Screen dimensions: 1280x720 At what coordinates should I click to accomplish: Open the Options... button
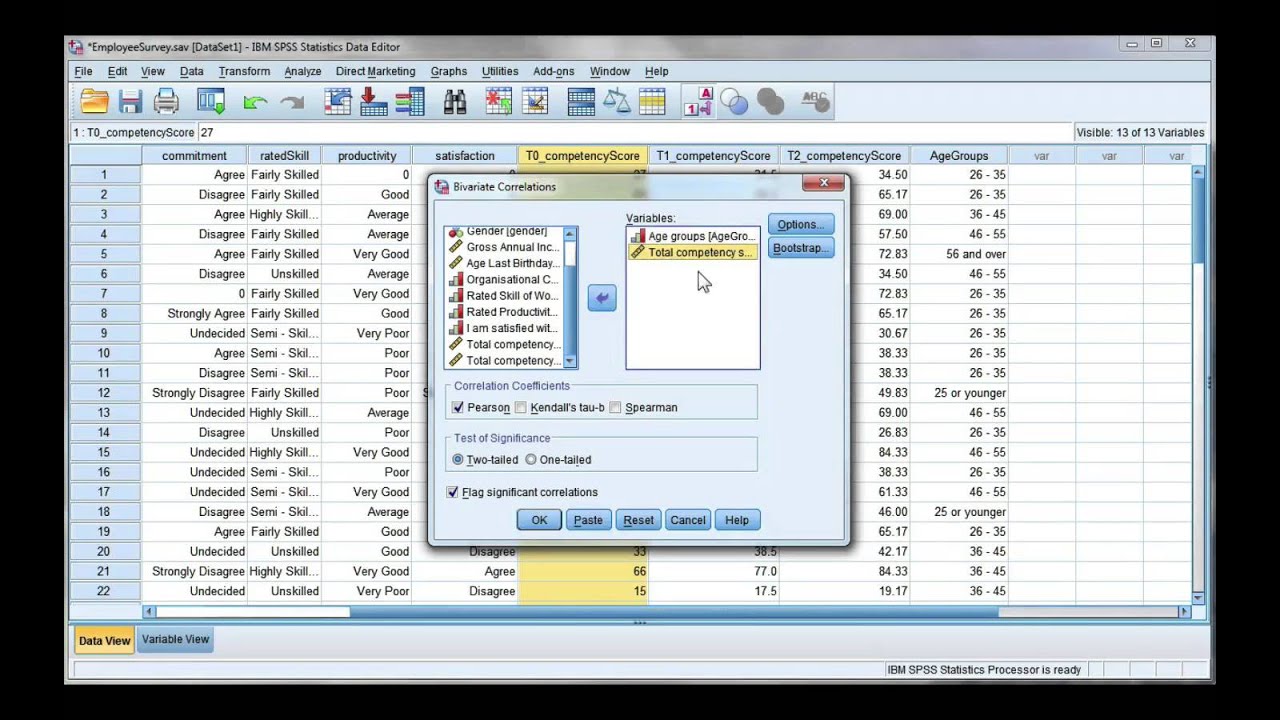pos(801,224)
